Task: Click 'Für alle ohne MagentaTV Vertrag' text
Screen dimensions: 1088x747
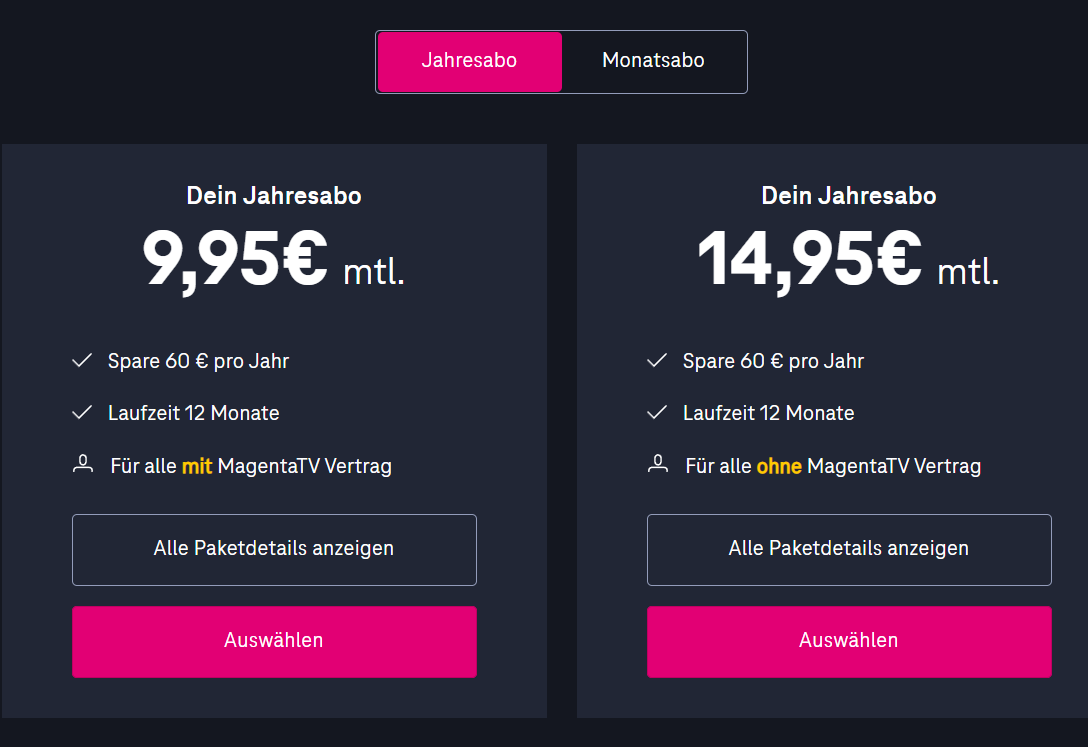Action: click(x=833, y=466)
